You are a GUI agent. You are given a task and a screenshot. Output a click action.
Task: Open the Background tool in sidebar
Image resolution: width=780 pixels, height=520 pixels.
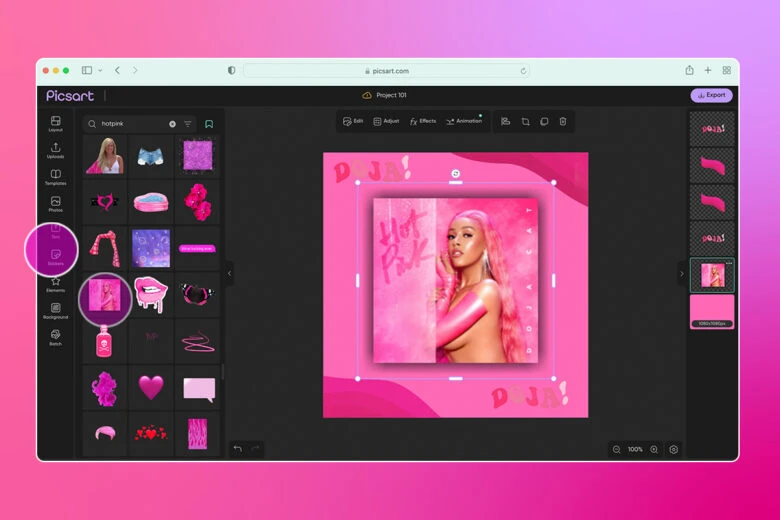coord(56,310)
